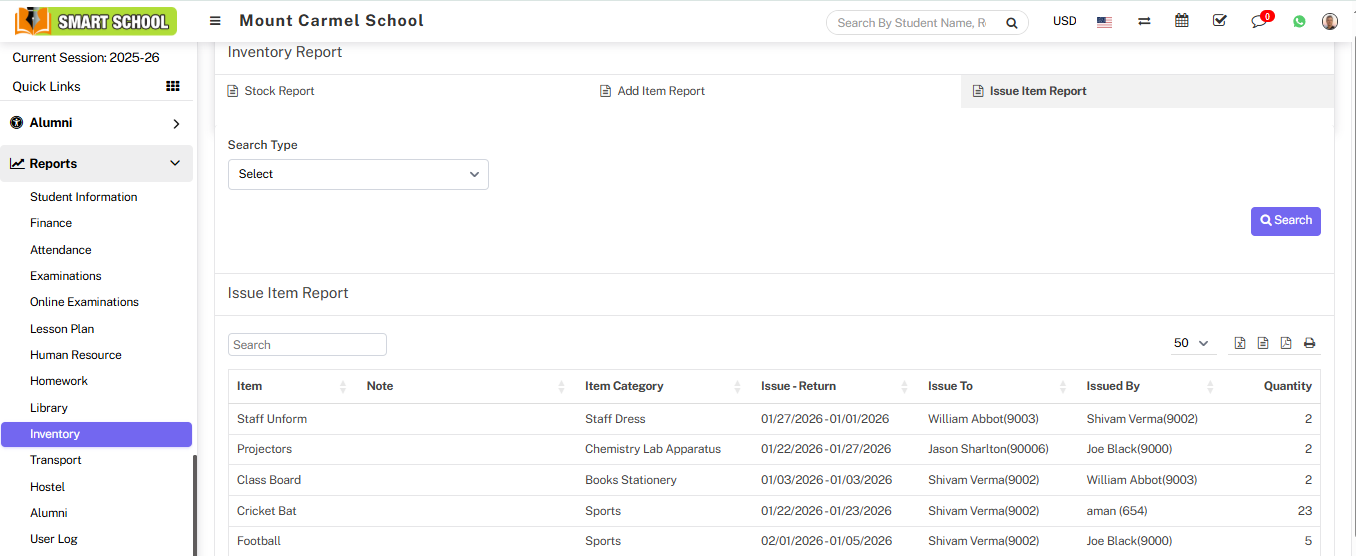
Task: Change the 50 rows-per-page dropdown
Action: pyautogui.click(x=1191, y=343)
